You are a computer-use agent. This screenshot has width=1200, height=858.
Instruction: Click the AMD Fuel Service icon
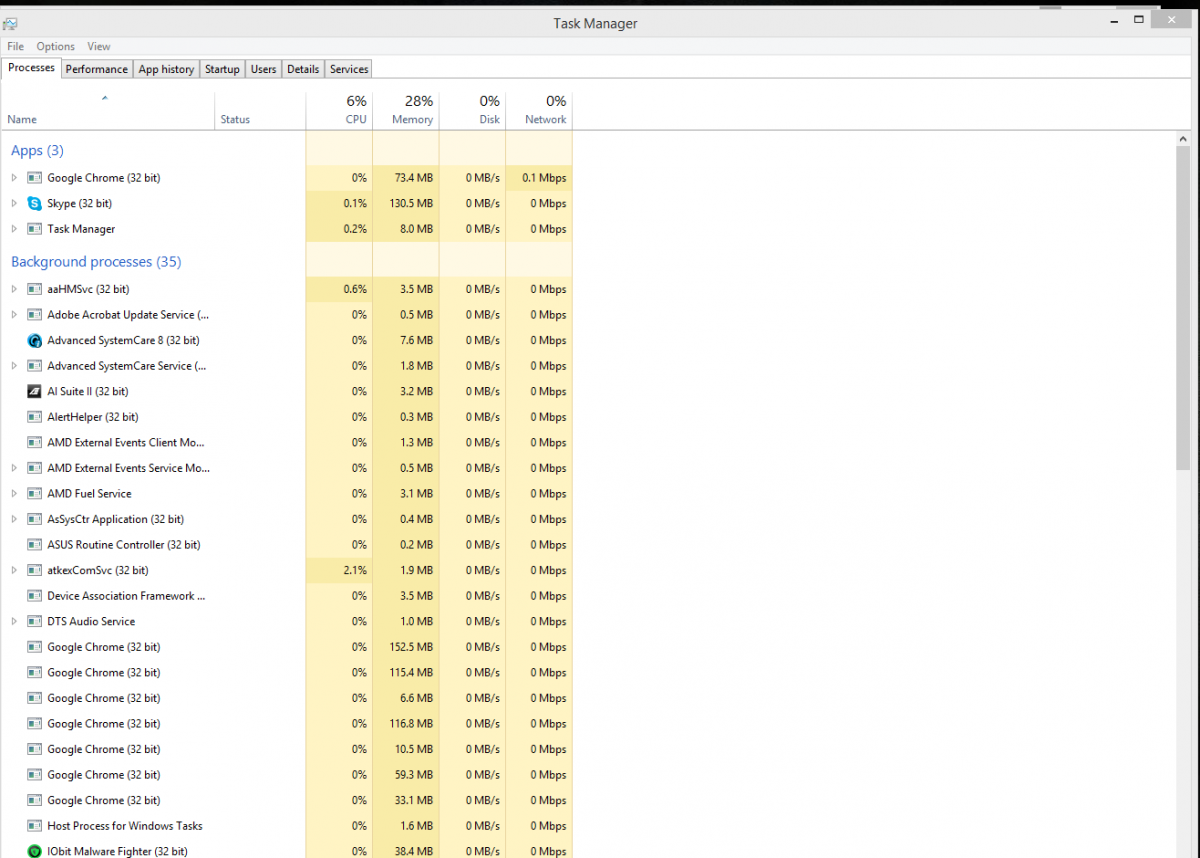pyautogui.click(x=34, y=493)
